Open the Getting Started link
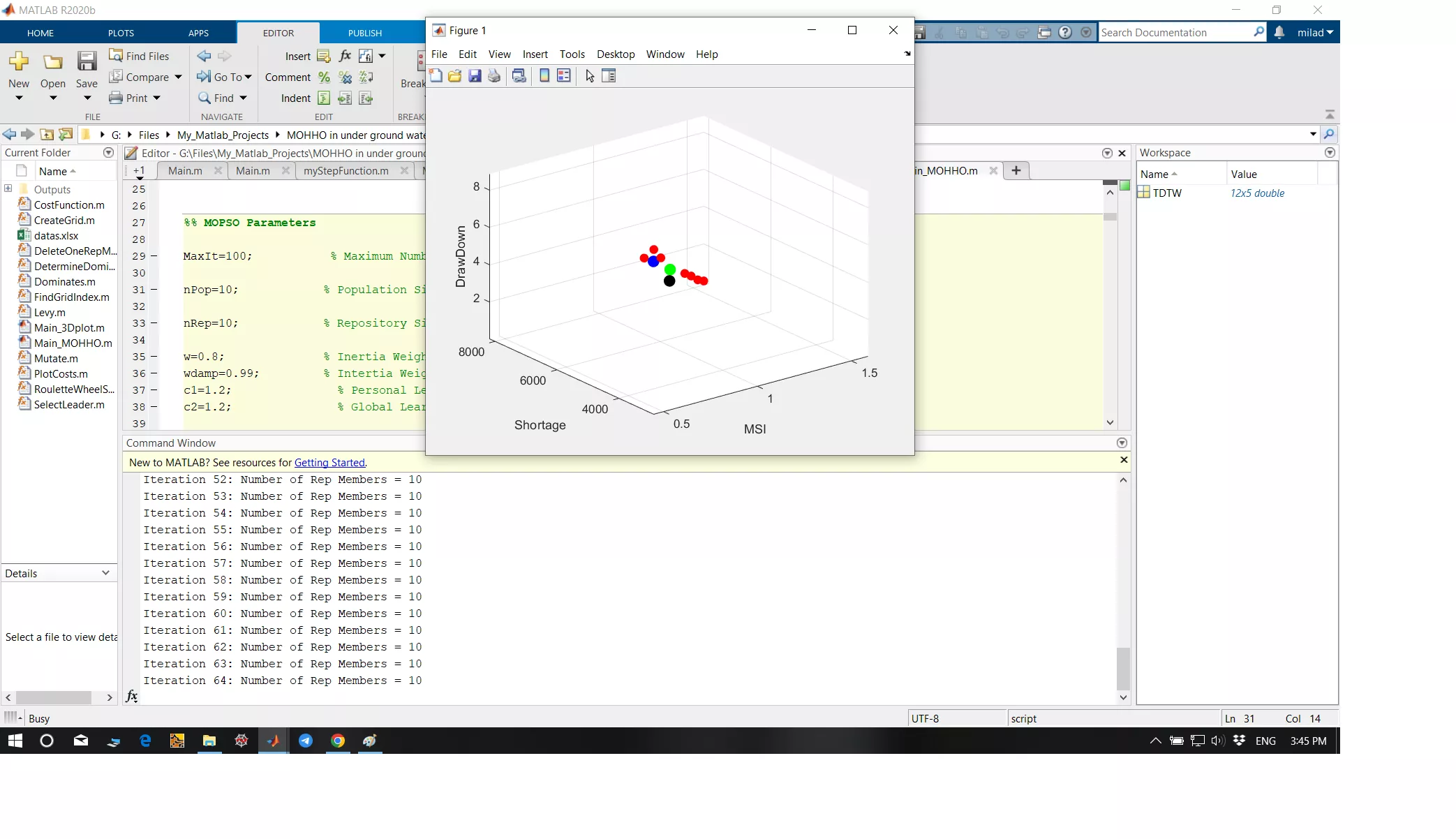 [329, 462]
